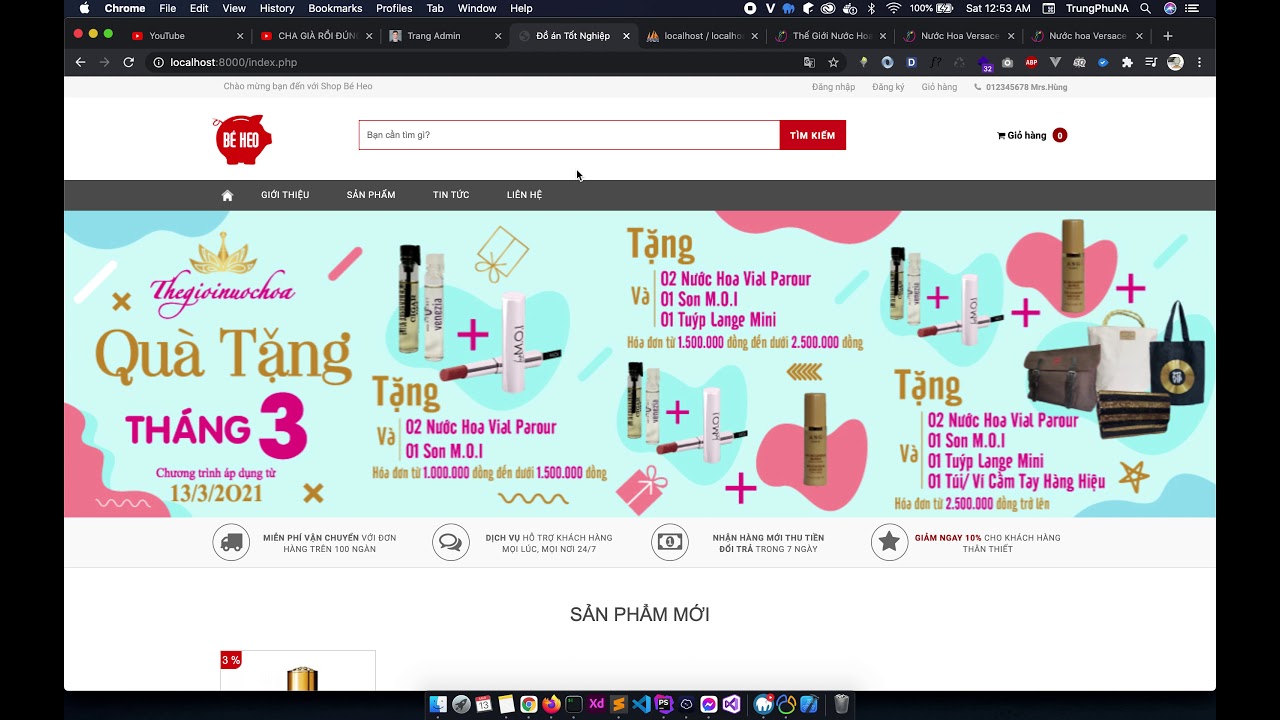Image resolution: width=1280 pixels, height=720 pixels.
Task: Click the Đăng ký link
Action: (888, 87)
